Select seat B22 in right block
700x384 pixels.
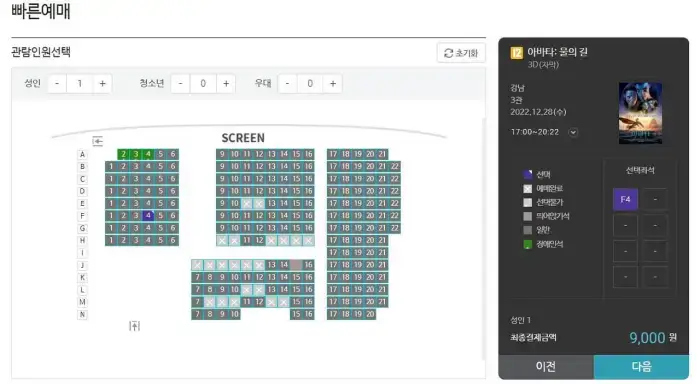(395, 167)
